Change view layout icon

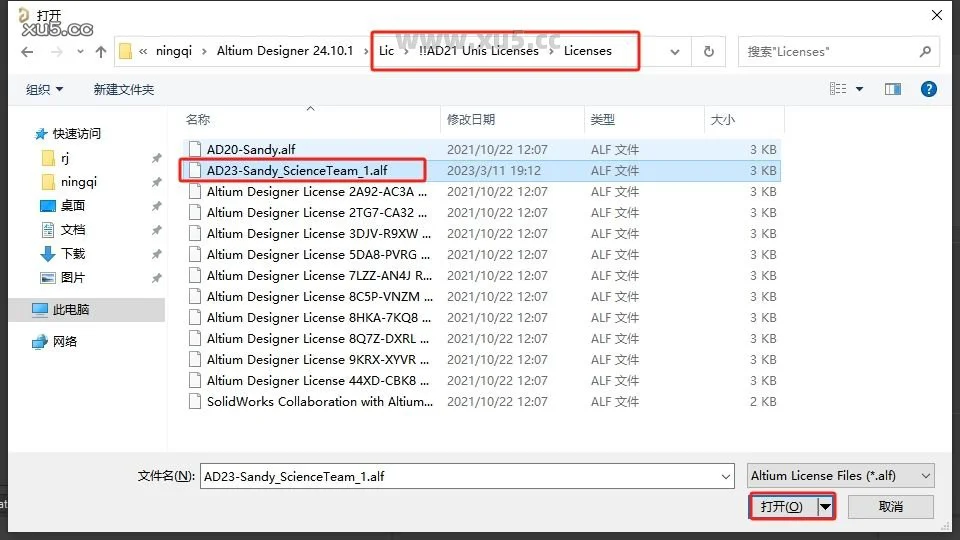tap(838, 89)
